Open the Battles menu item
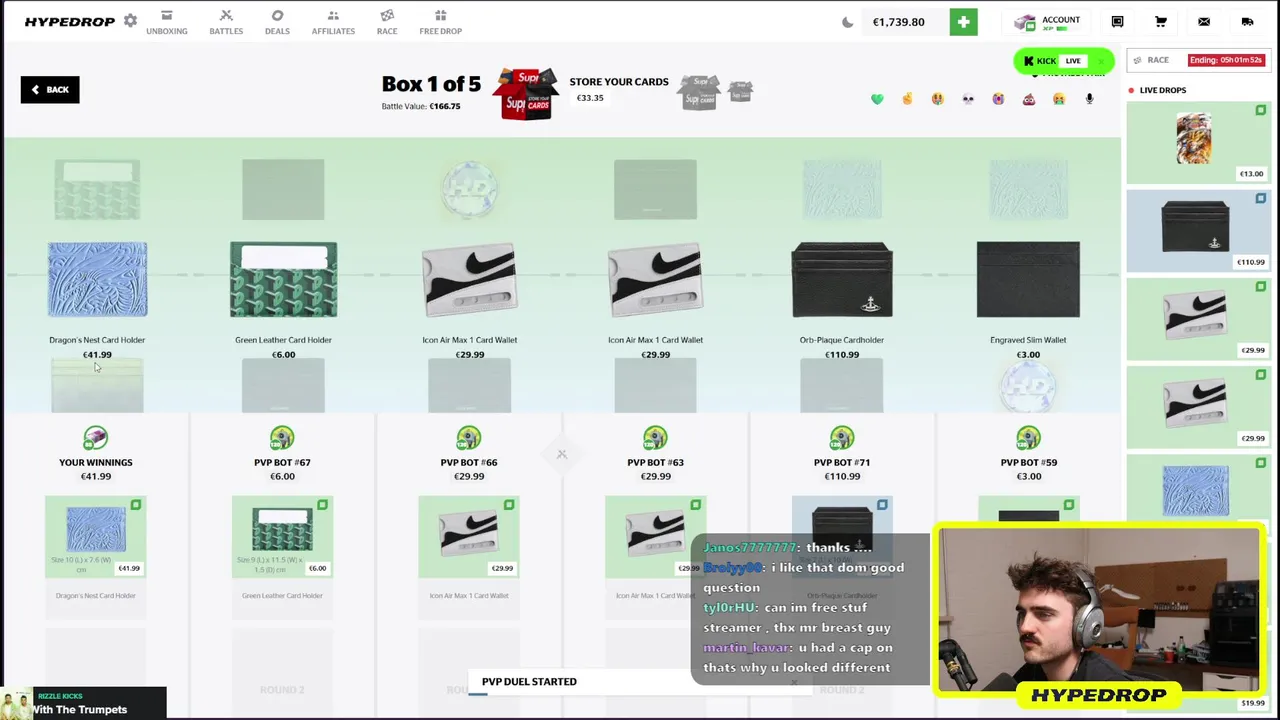The height and width of the screenshot is (720, 1280). coord(226,22)
